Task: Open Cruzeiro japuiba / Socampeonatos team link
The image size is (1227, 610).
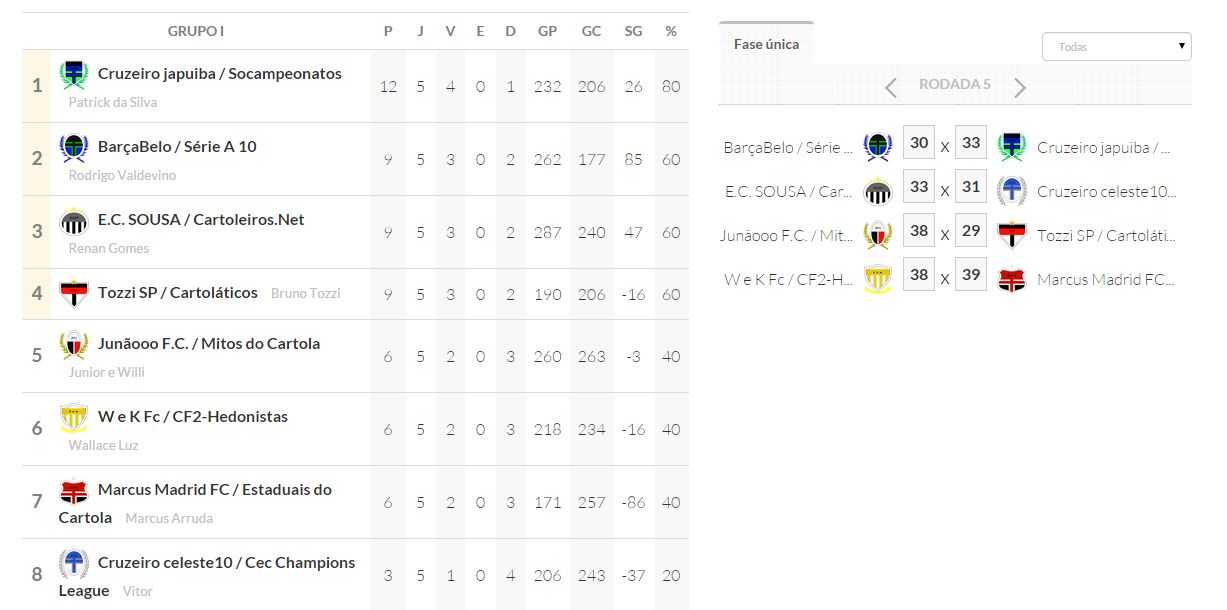Action: [219, 74]
